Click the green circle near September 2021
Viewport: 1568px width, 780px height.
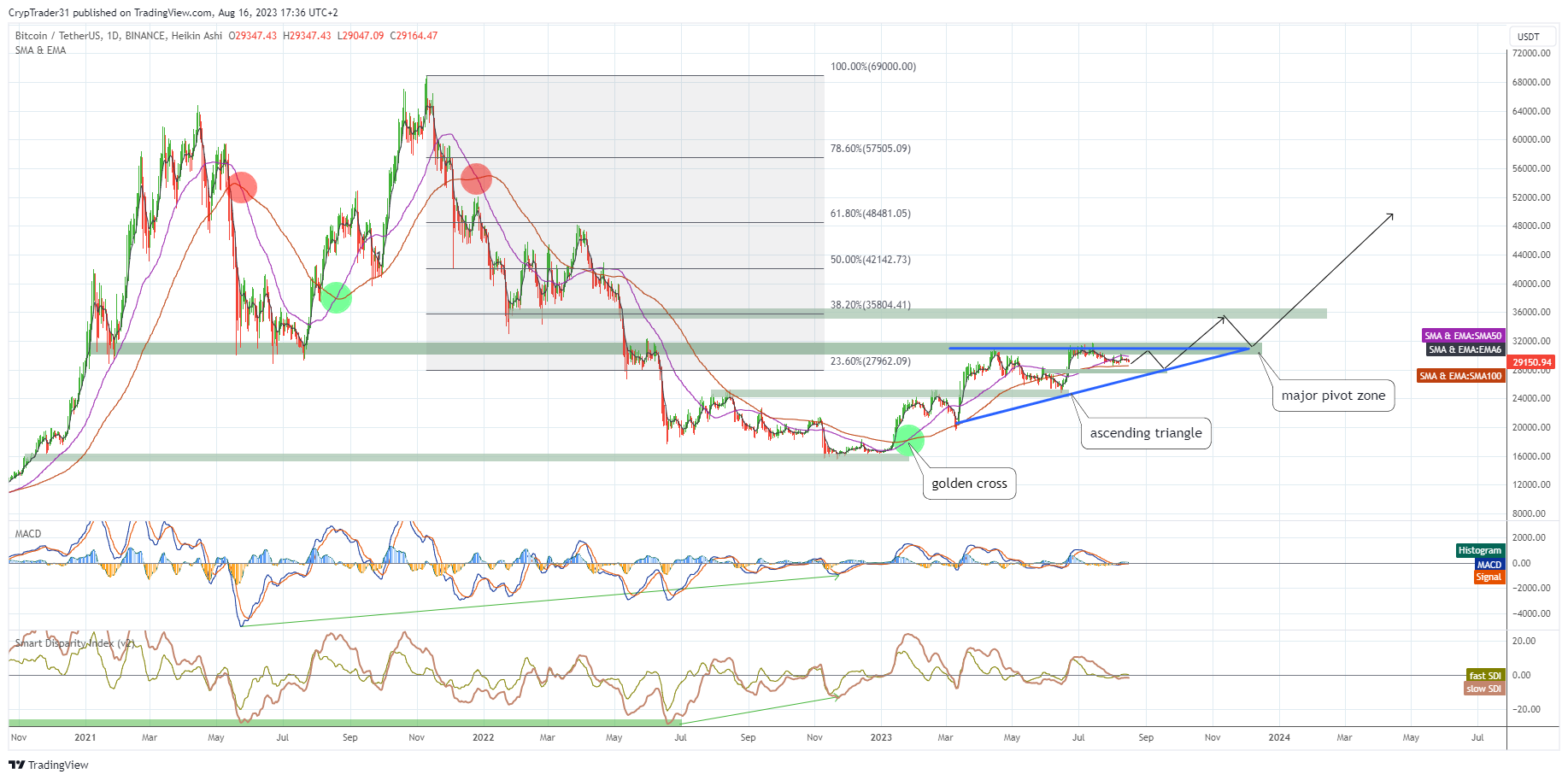tap(336, 297)
